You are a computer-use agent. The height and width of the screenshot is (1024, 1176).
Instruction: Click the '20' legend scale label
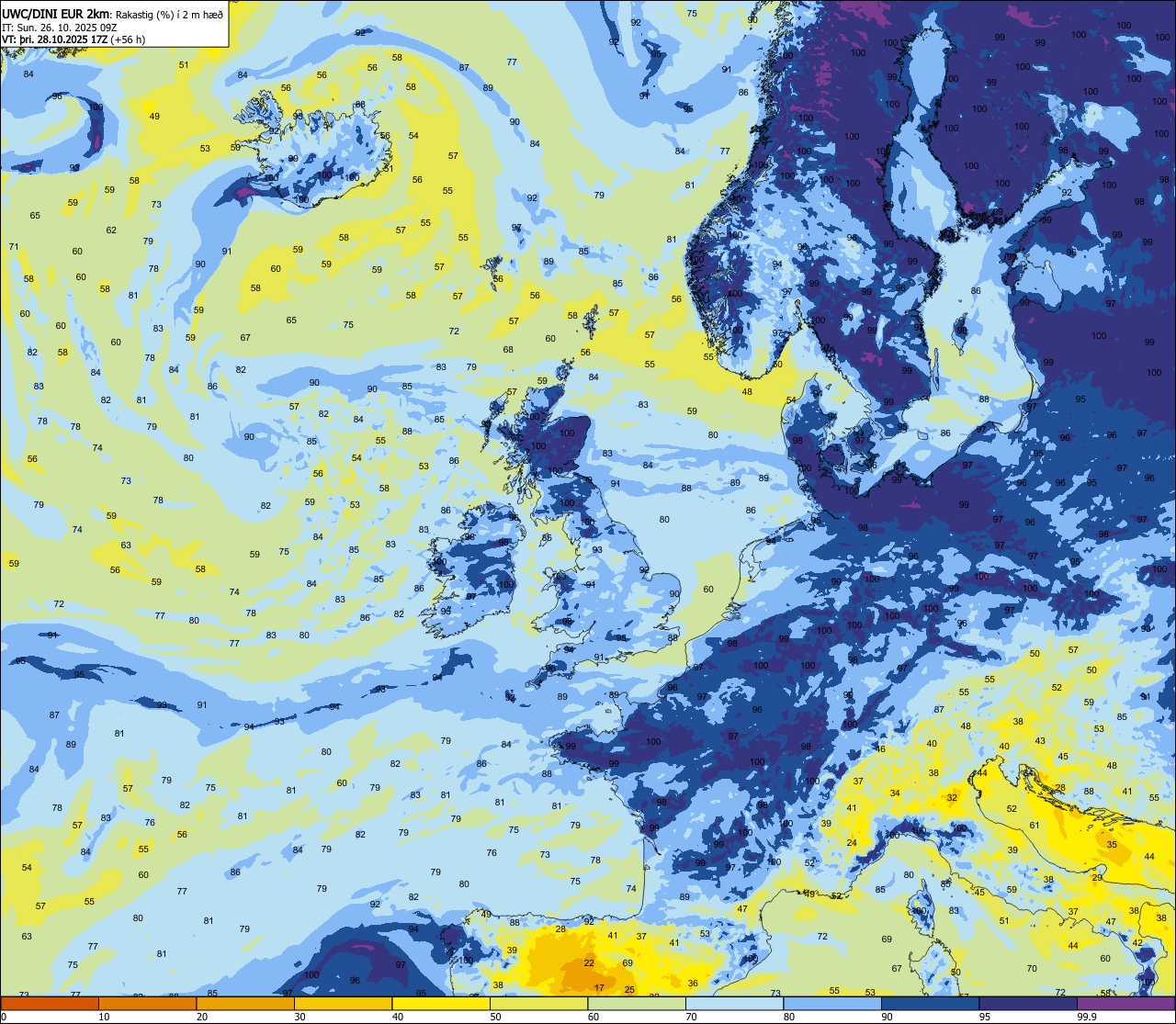click(202, 1017)
